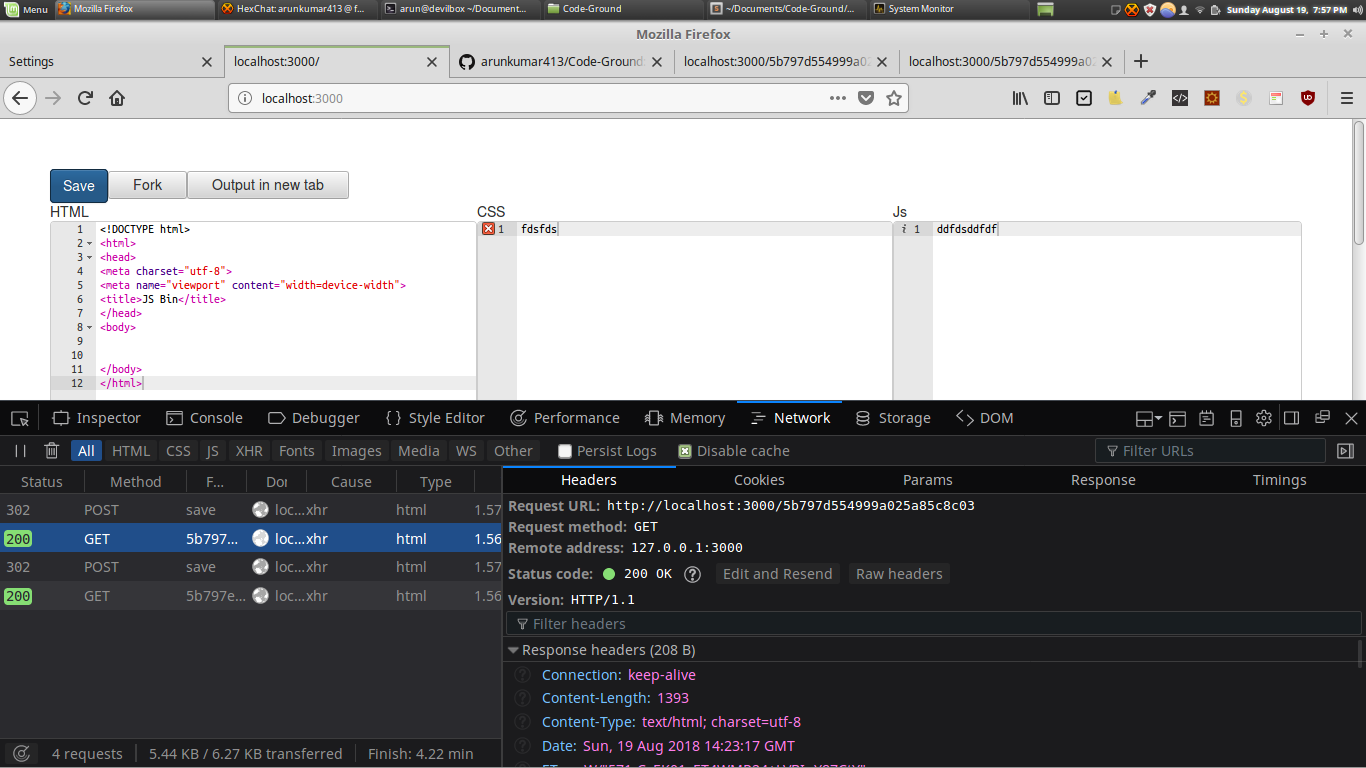
Task: Click Output in new tab
Action: [x=268, y=185]
